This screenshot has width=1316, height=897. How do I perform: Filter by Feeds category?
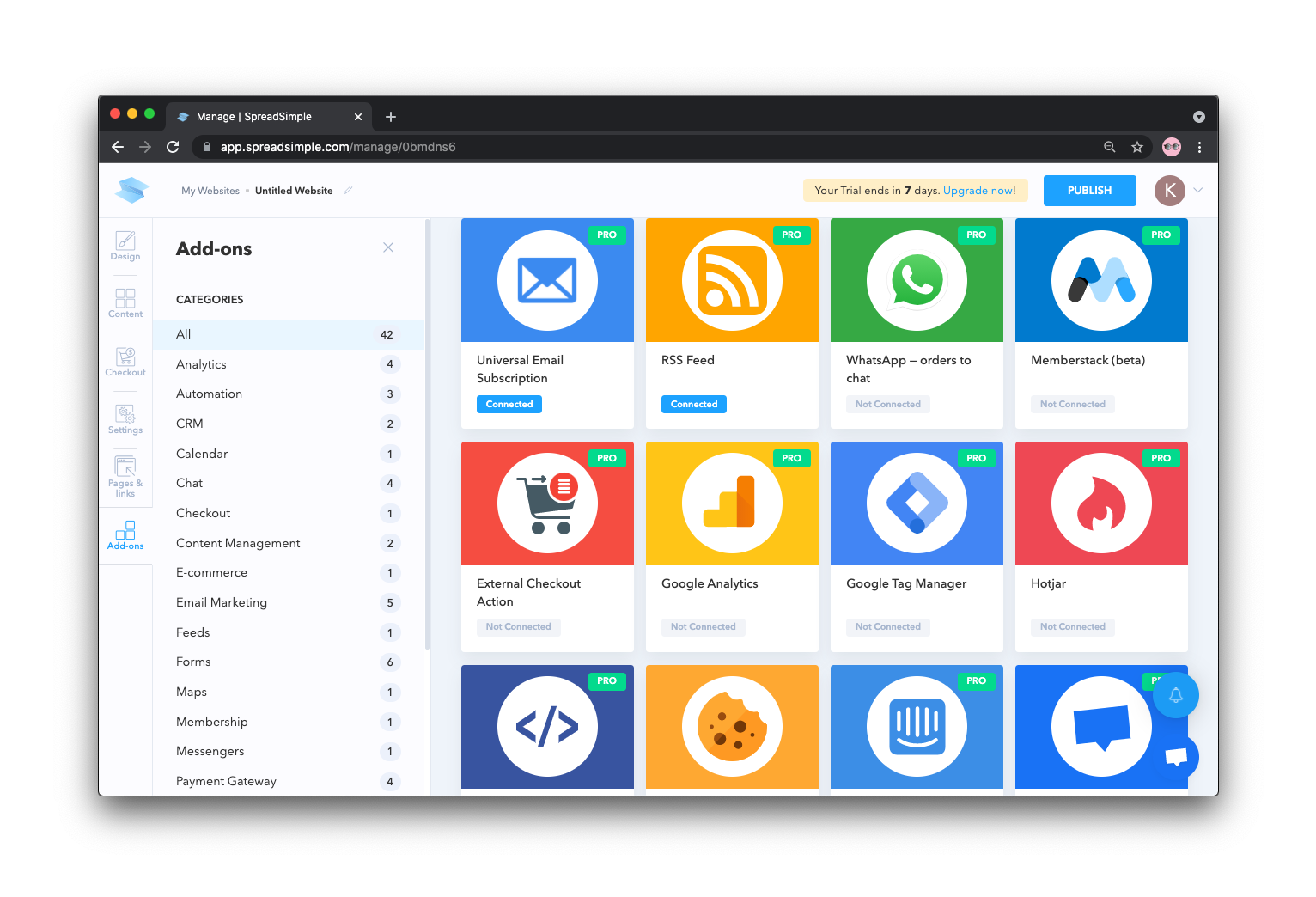click(x=288, y=632)
